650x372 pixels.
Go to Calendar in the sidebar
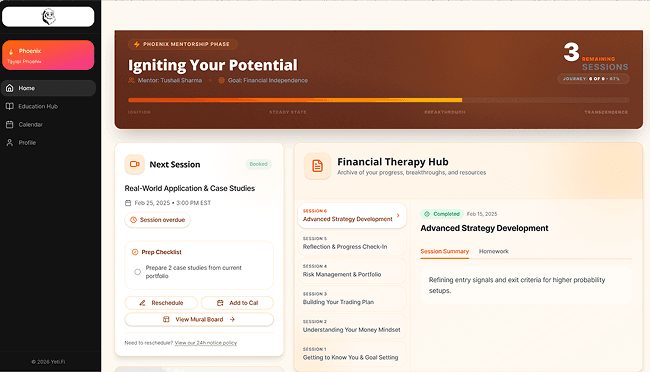[49, 124]
